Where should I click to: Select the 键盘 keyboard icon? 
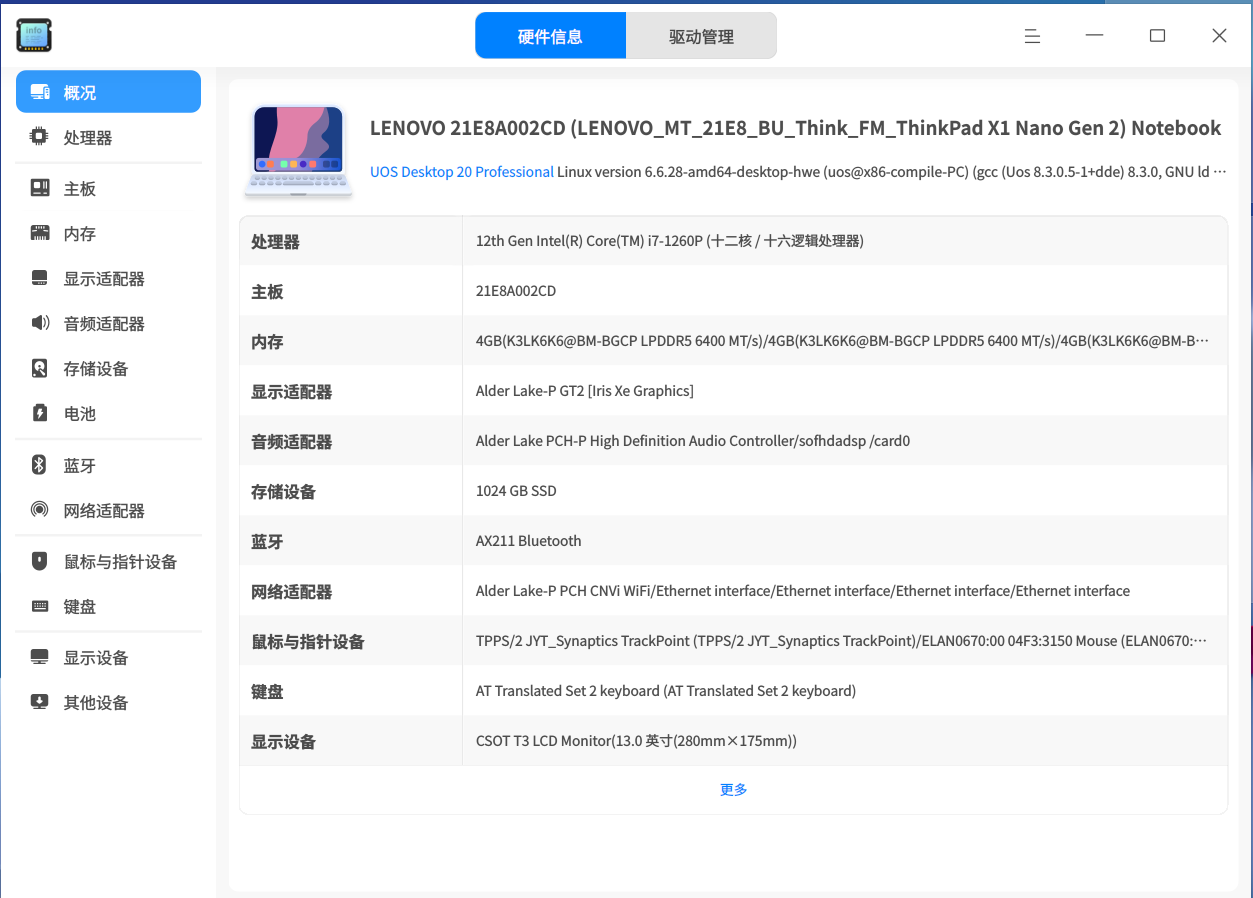pos(40,606)
